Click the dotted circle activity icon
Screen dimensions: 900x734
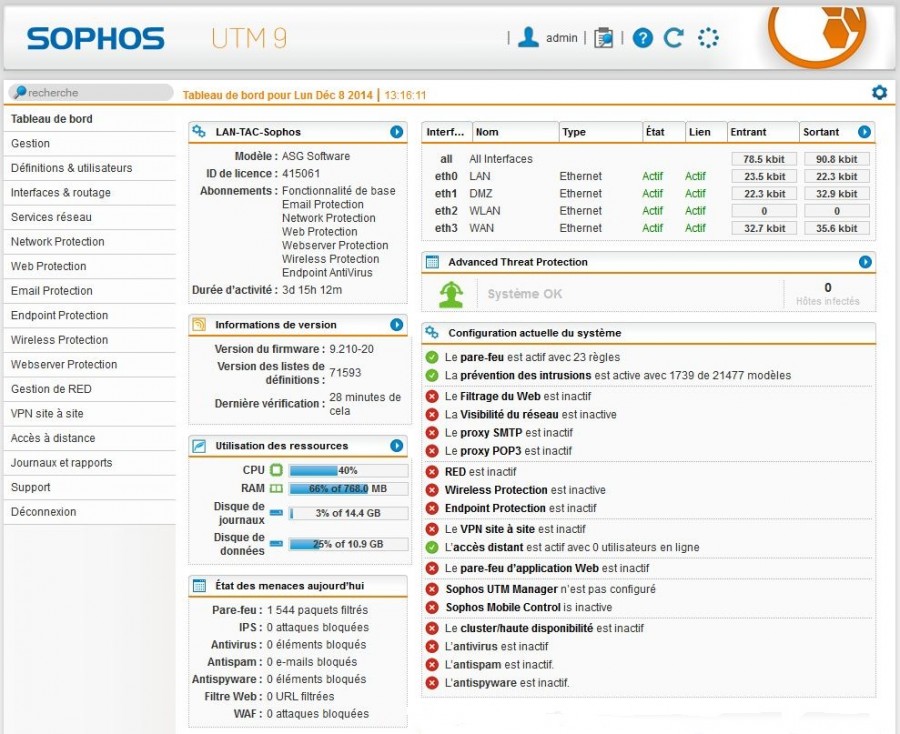click(708, 38)
